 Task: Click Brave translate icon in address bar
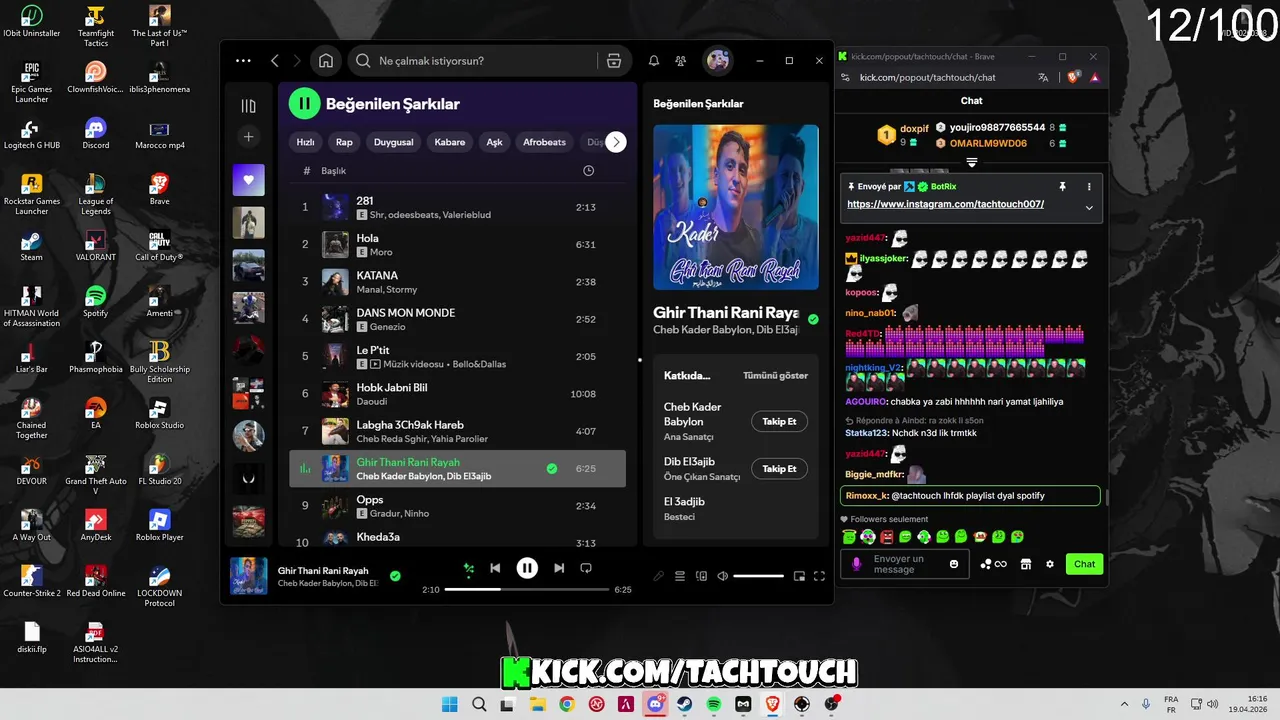tap(1043, 77)
